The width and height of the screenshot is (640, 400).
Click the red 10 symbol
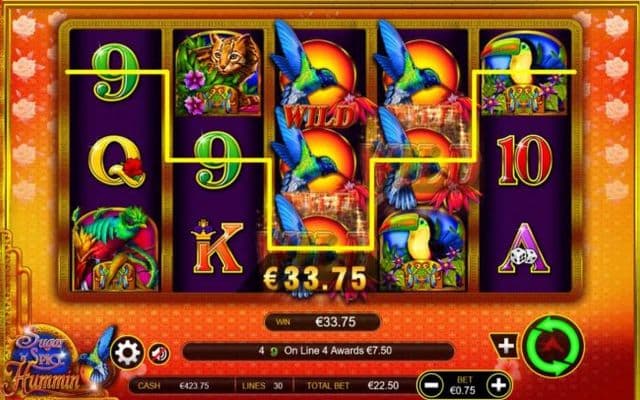pos(524,160)
